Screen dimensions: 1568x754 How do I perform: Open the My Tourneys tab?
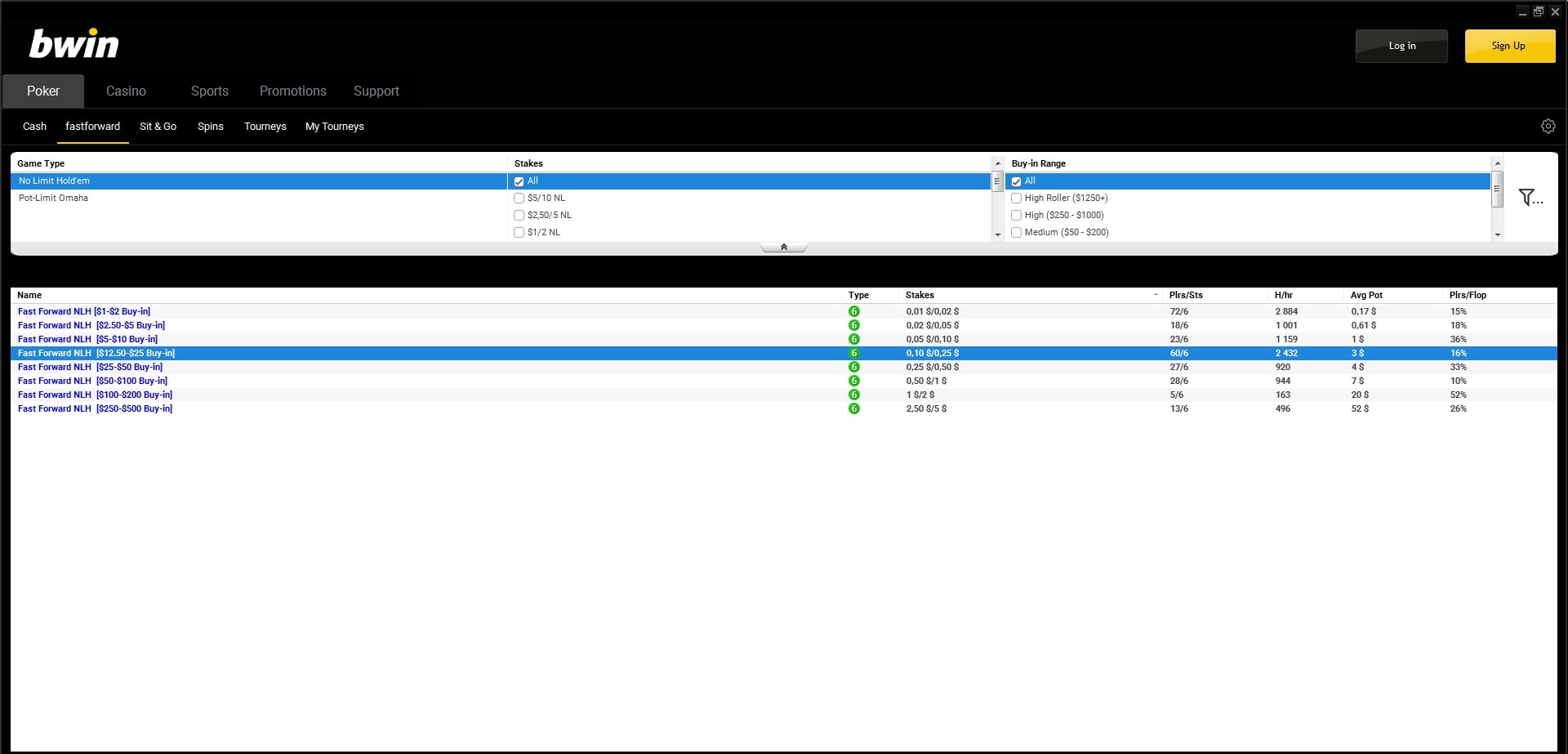tap(335, 126)
